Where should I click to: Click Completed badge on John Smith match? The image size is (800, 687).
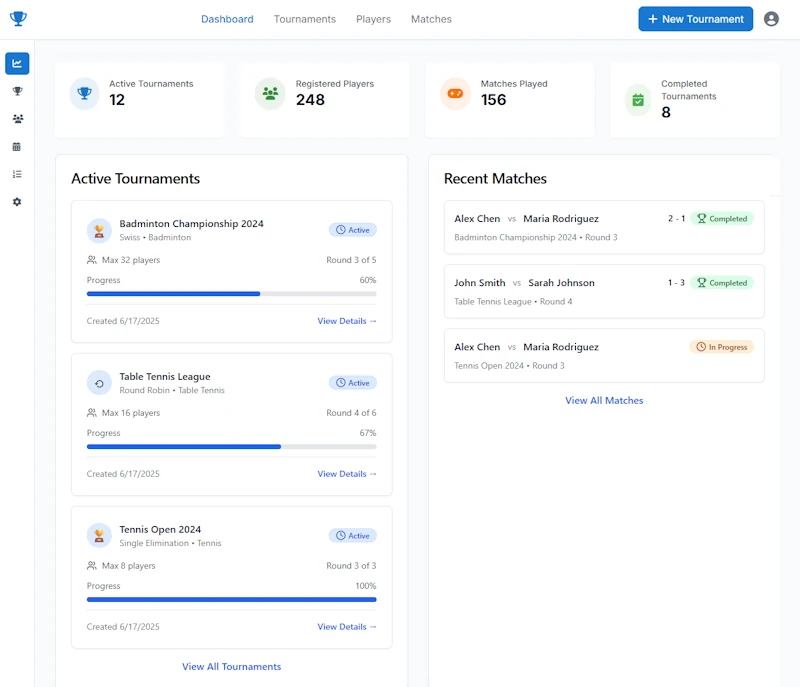click(x=722, y=283)
